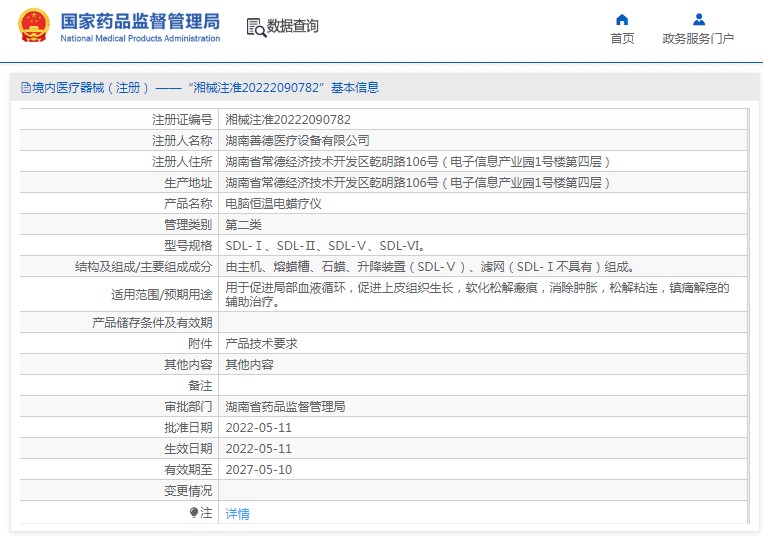Click the 用于促进局部血液循环 usage text
This screenshot has width=763, height=536.
click(477, 294)
